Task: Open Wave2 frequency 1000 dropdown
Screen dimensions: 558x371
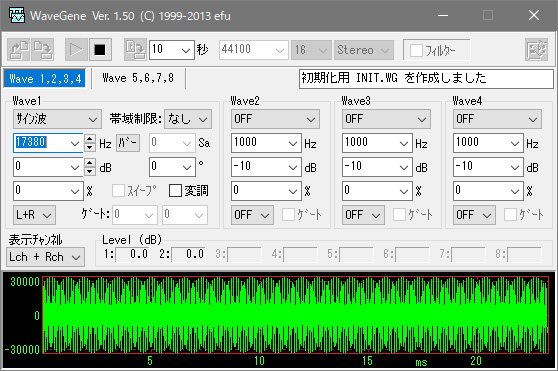Action: (x=293, y=144)
